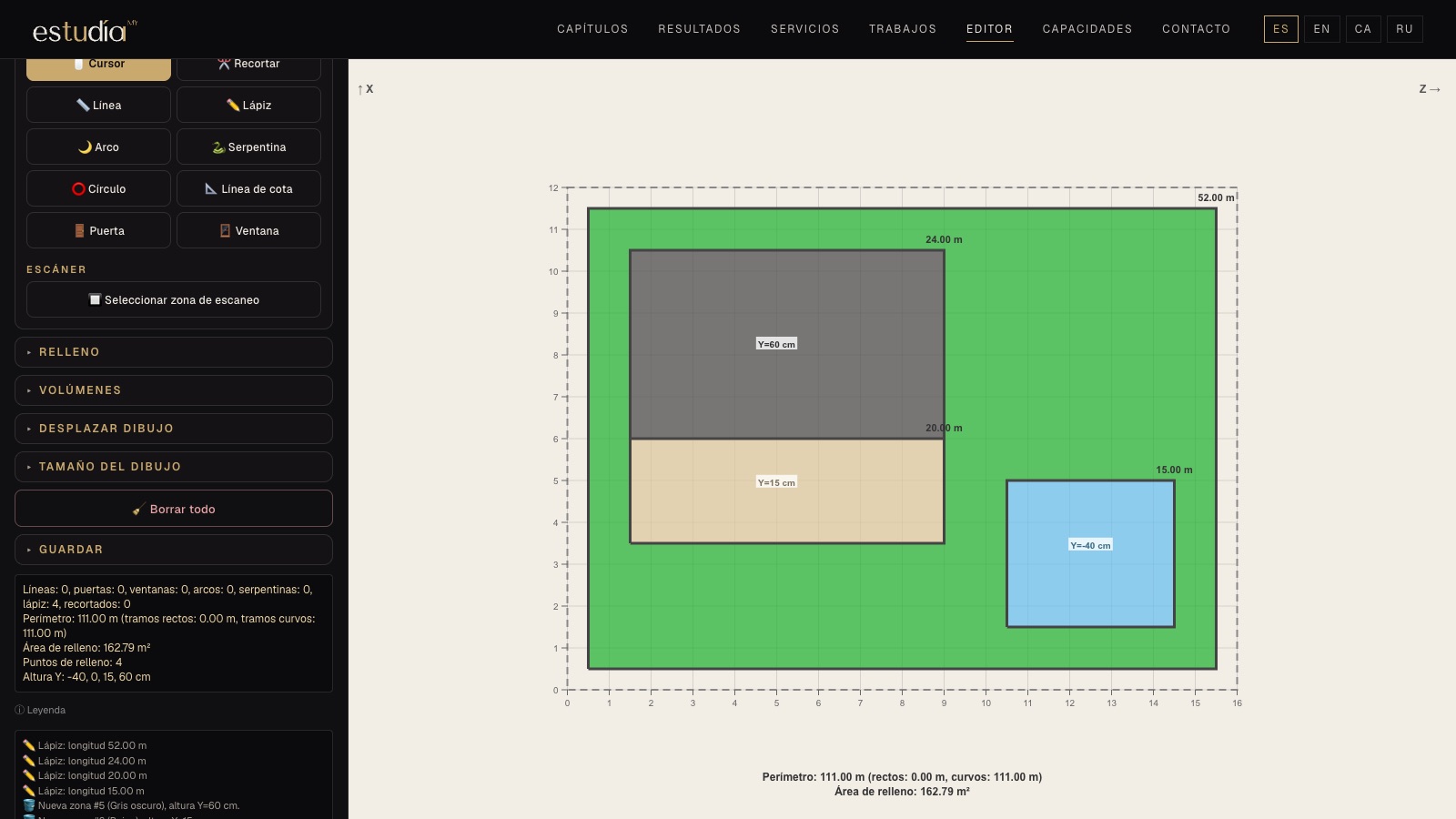Go to TRABAJOS page
Image resolution: width=1456 pixels, height=819 pixels.
[902, 29]
